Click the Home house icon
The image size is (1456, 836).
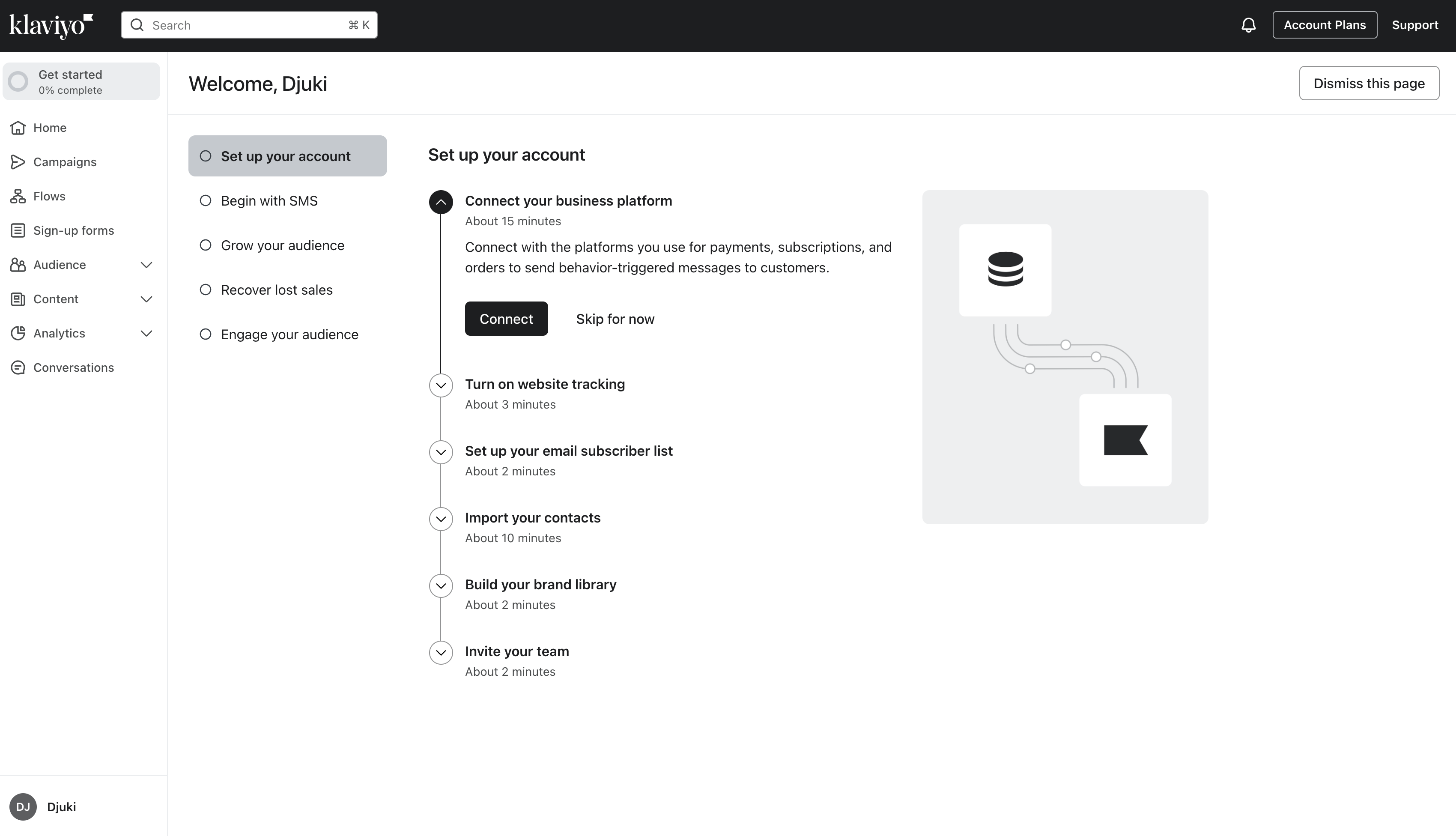(x=18, y=128)
